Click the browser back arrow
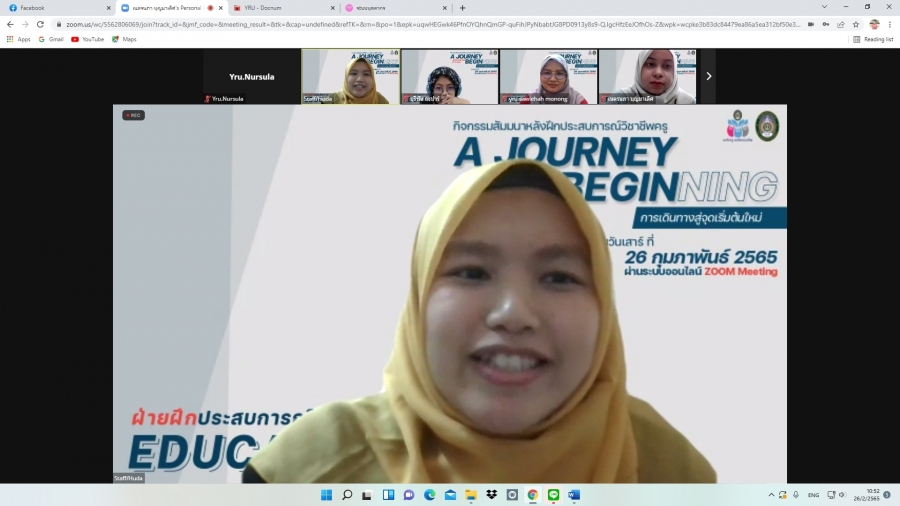This screenshot has width=900, height=506. pyautogui.click(x=10, y=24)
